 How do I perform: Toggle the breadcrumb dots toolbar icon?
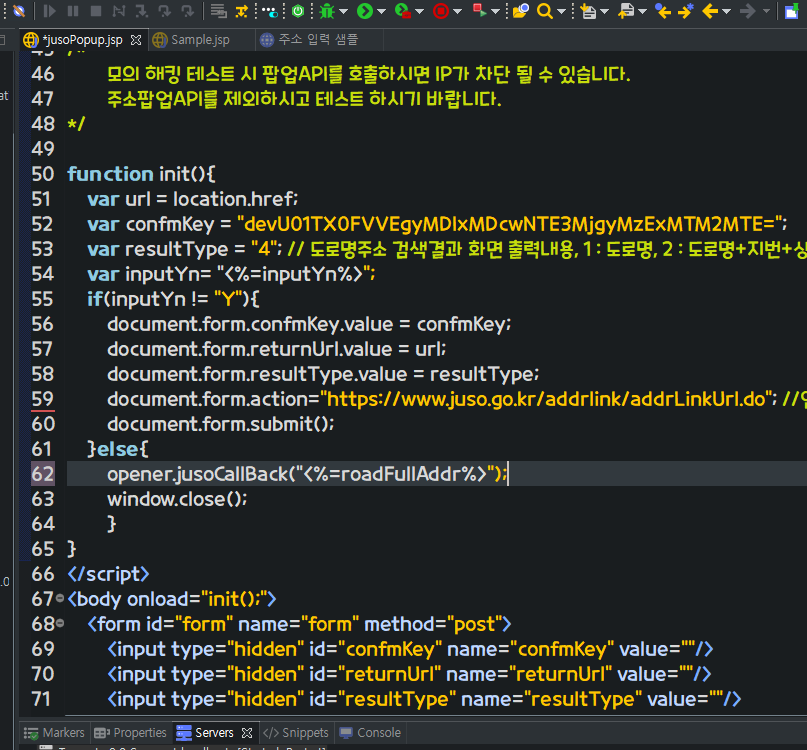click(x=270, y=11)
